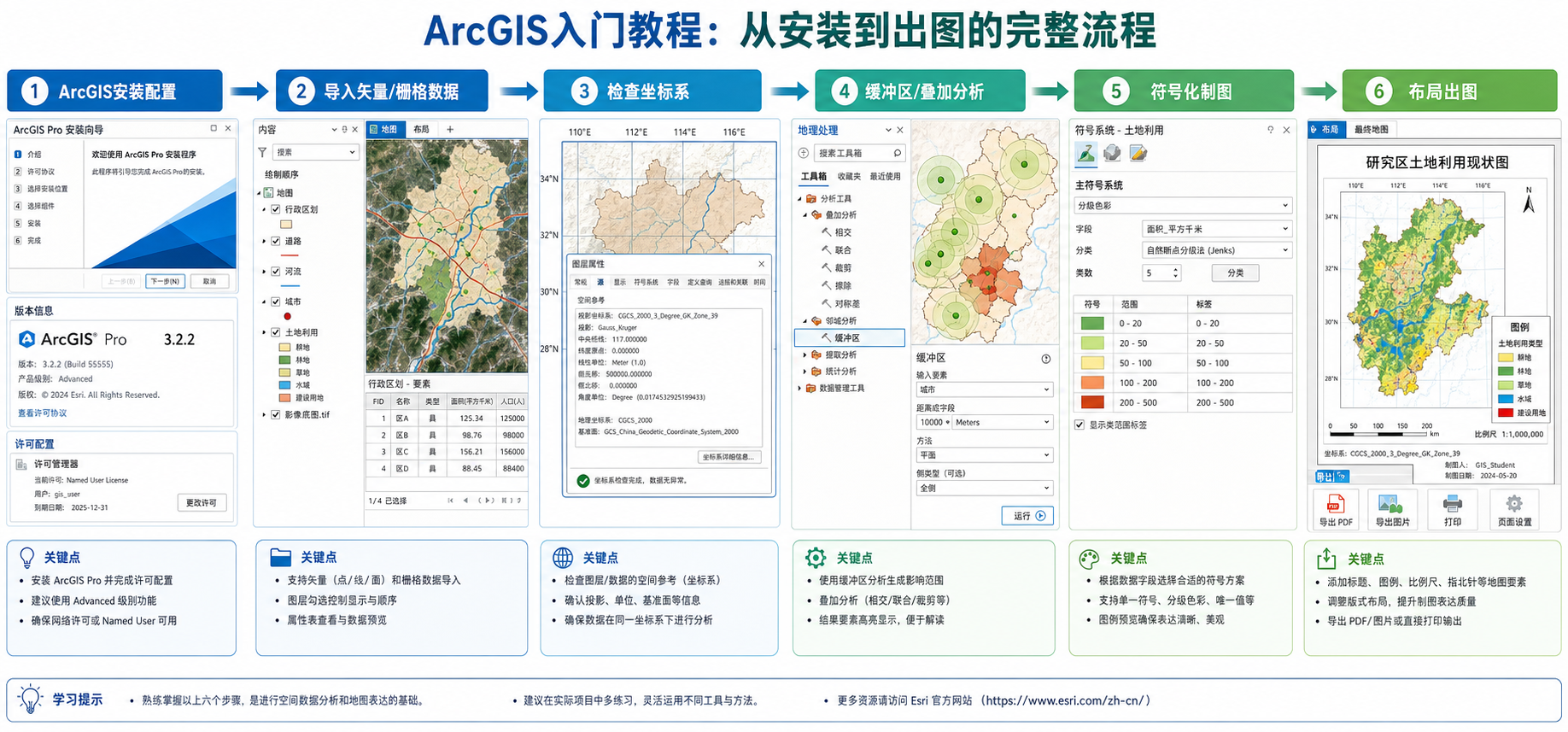
Task: Switch to the 最近使用 tab
Action: pos(885,177)
